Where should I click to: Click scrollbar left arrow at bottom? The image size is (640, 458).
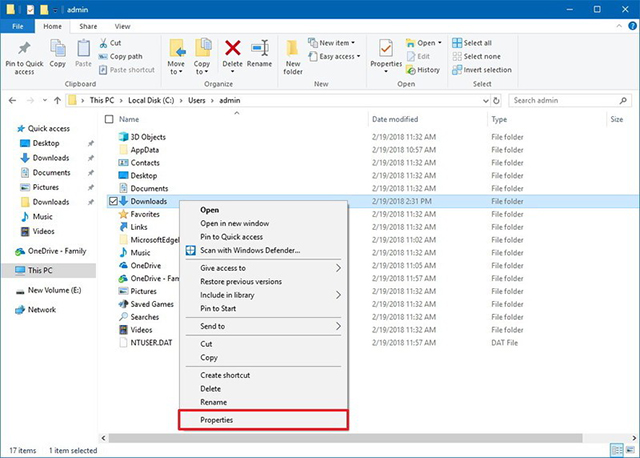103,438
